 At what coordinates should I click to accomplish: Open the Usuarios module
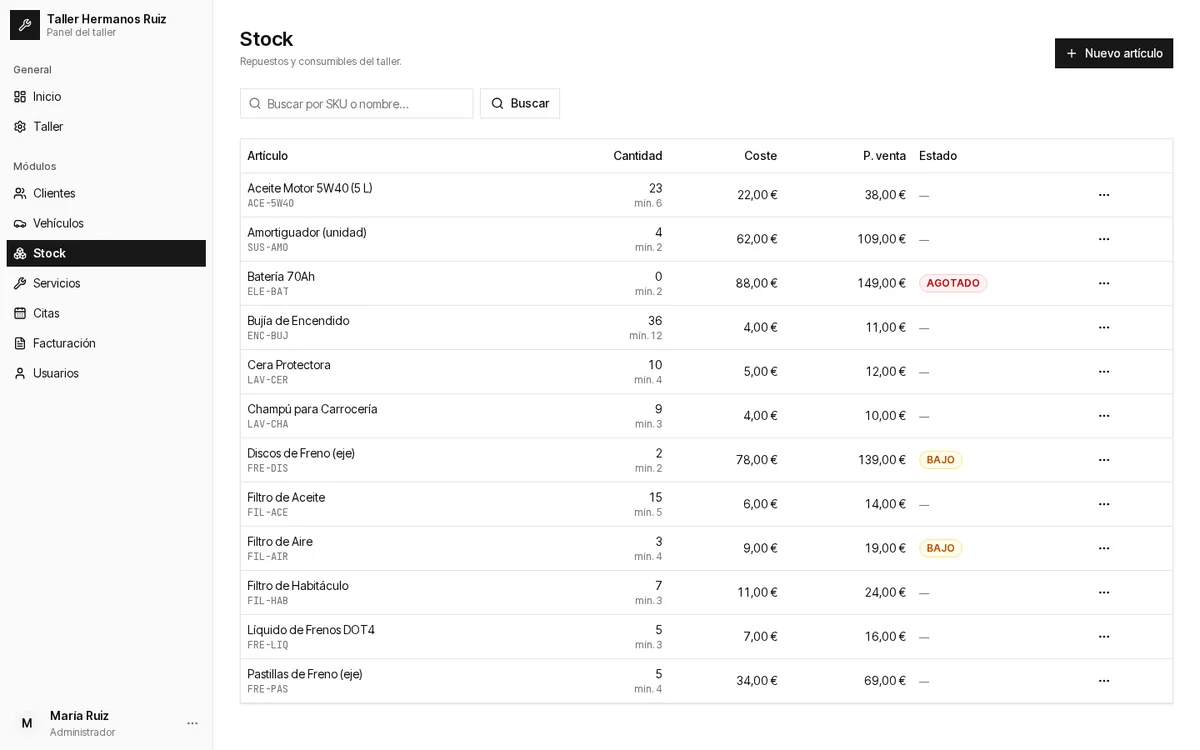[x=106, y=373]
